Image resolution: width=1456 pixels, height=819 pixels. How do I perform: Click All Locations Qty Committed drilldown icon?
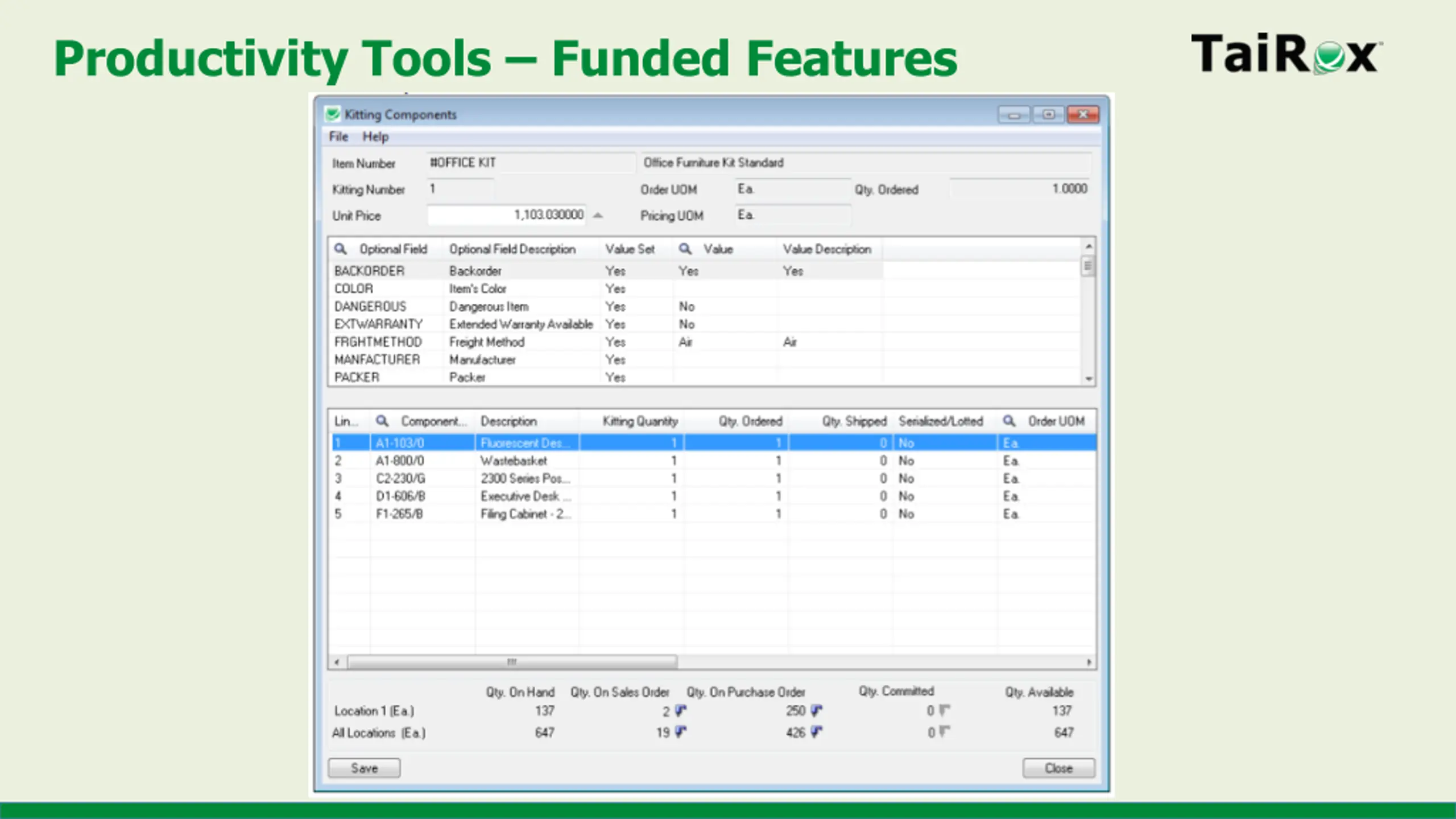pyautogui.click(x=945, y=732)
